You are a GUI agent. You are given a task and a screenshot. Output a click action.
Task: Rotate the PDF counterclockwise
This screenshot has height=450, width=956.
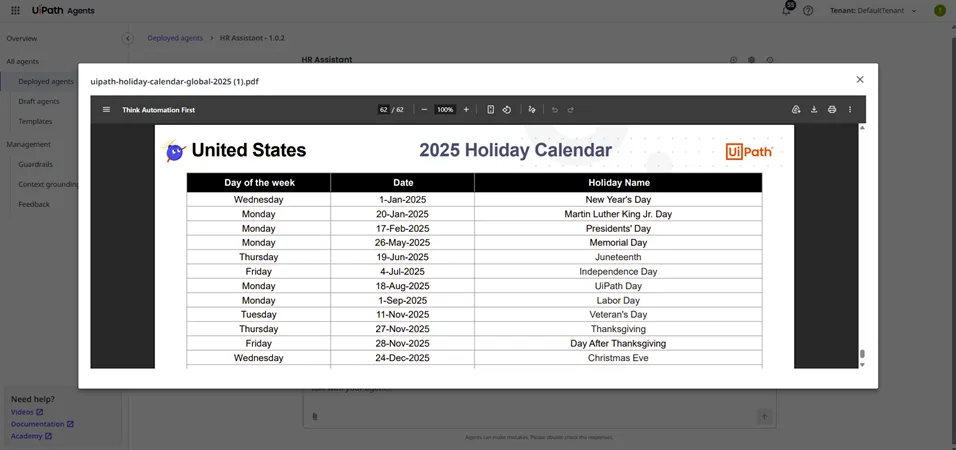[507, 110]
